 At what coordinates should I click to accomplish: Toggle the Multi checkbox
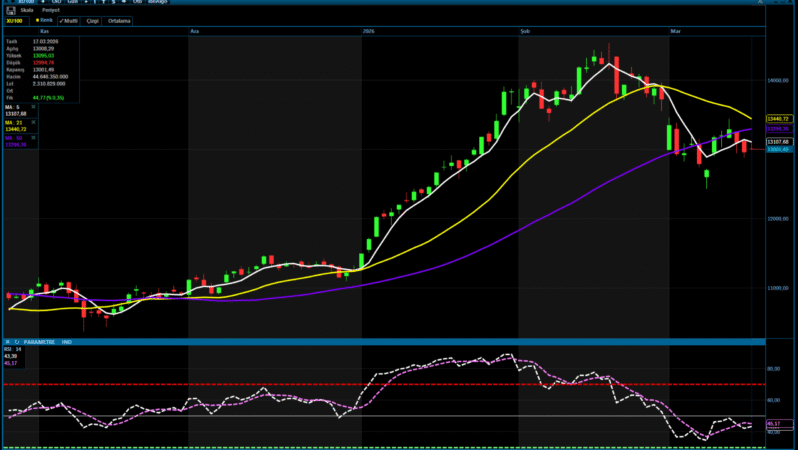pos(70,20)
